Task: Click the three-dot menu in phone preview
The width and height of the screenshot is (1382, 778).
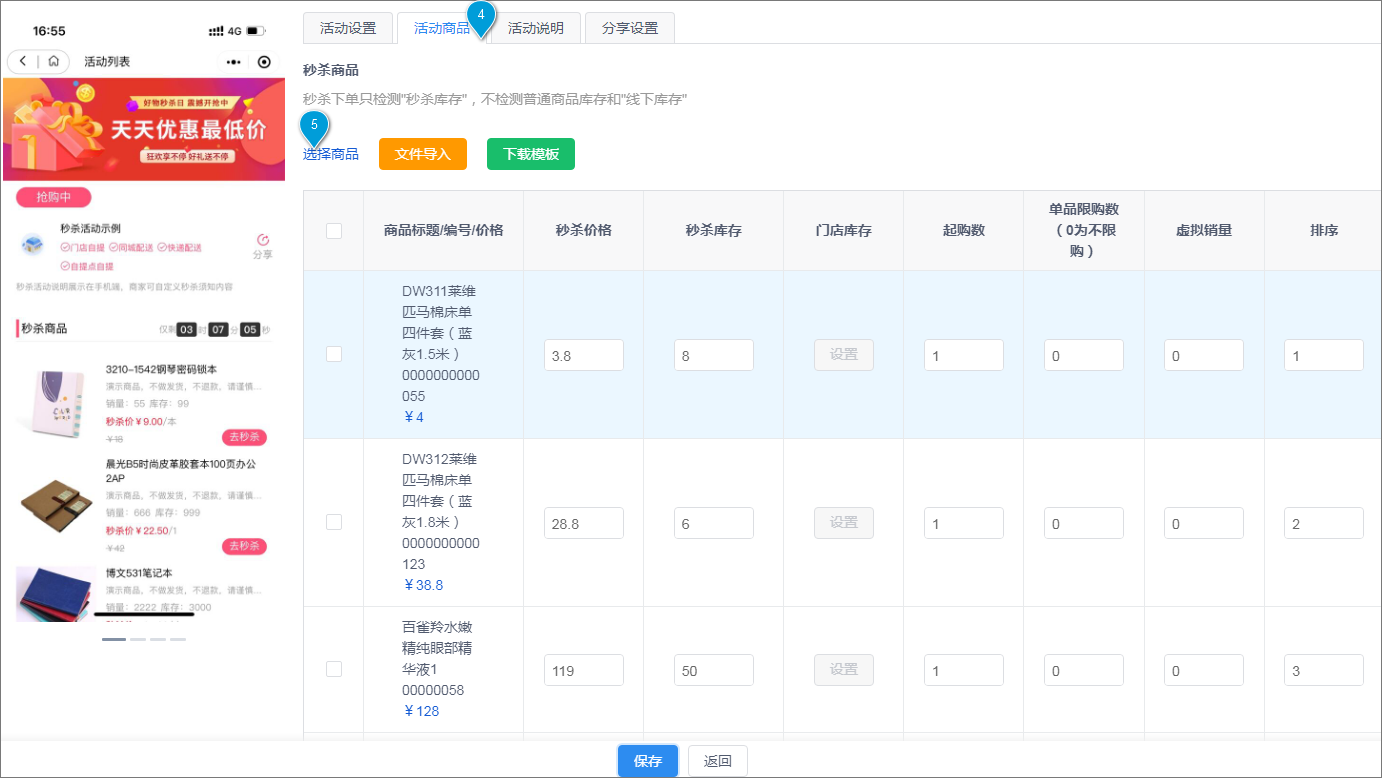Action: [233, 62]
